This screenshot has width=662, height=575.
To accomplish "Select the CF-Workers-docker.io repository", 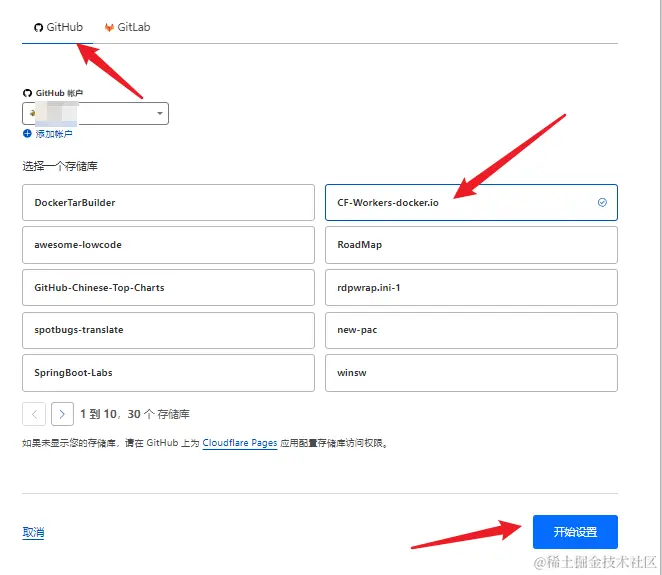I will click(x=471, y=203).
